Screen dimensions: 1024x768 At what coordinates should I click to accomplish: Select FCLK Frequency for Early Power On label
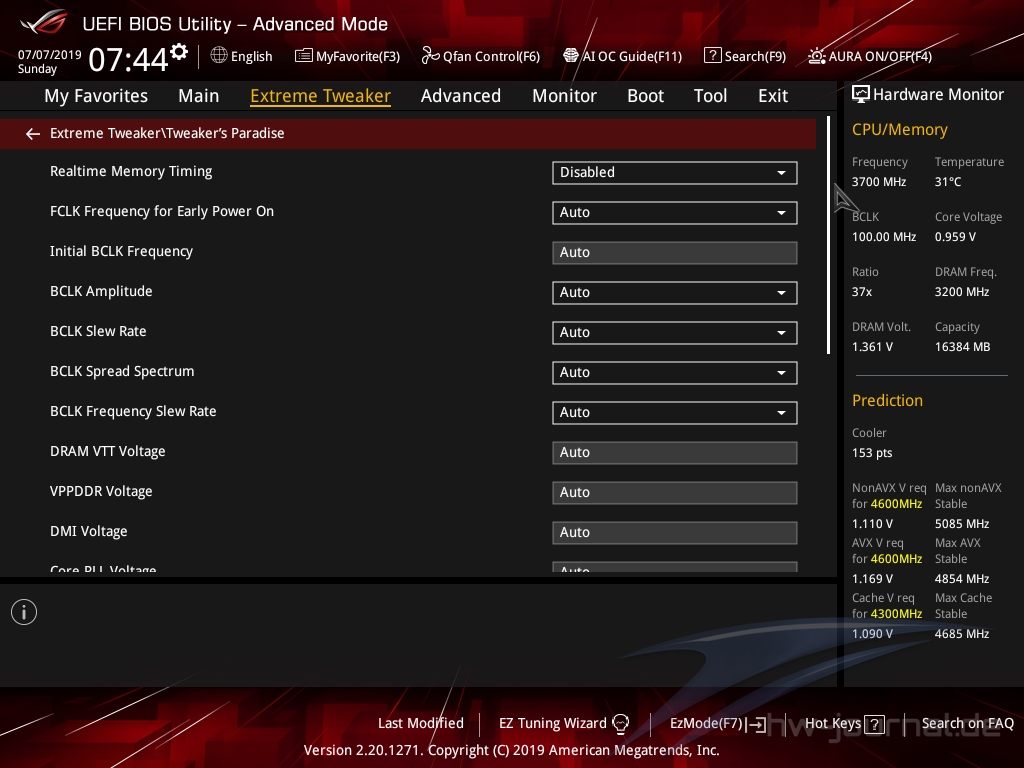(x=162, y=211)
